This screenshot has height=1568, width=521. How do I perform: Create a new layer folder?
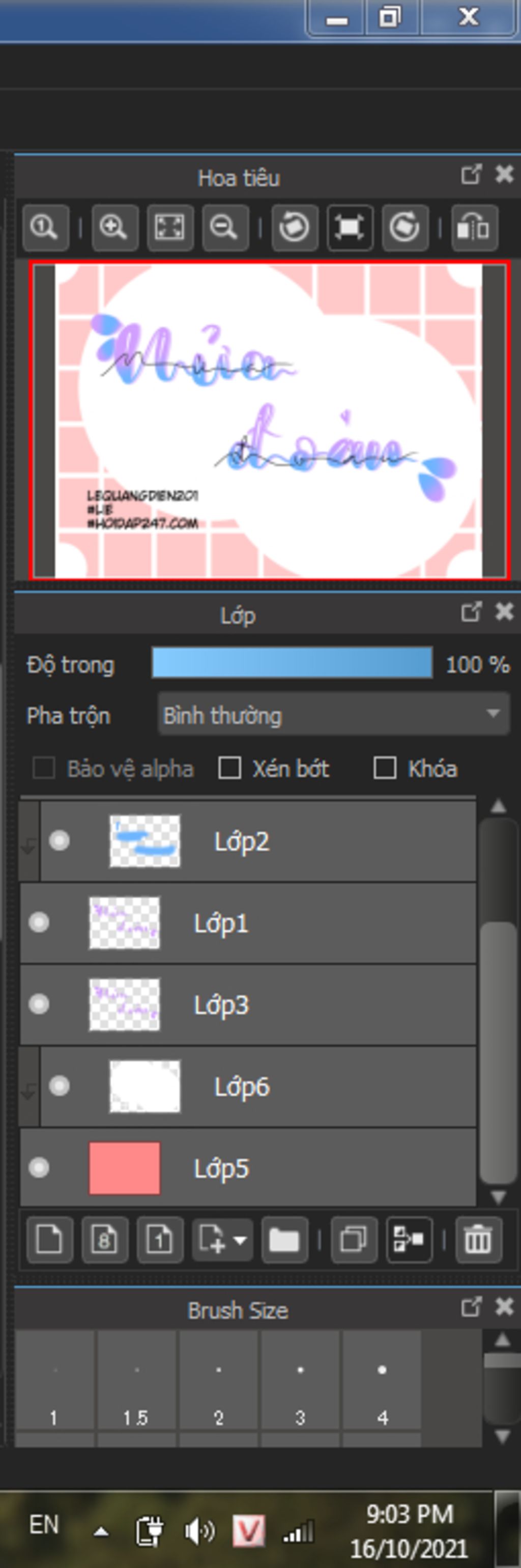[284, 1239]
